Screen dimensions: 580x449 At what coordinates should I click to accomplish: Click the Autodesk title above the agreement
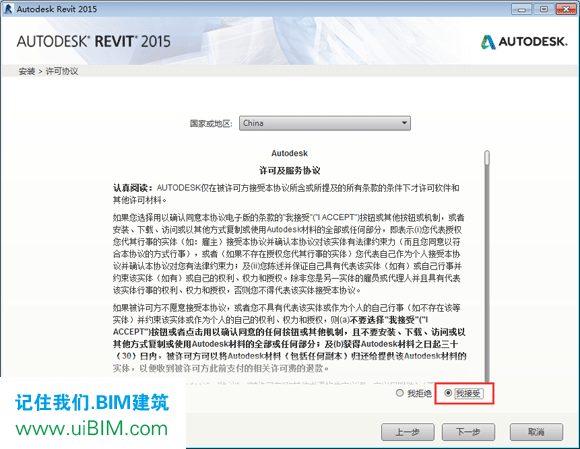pyautogui.click(x=289, y=153)
